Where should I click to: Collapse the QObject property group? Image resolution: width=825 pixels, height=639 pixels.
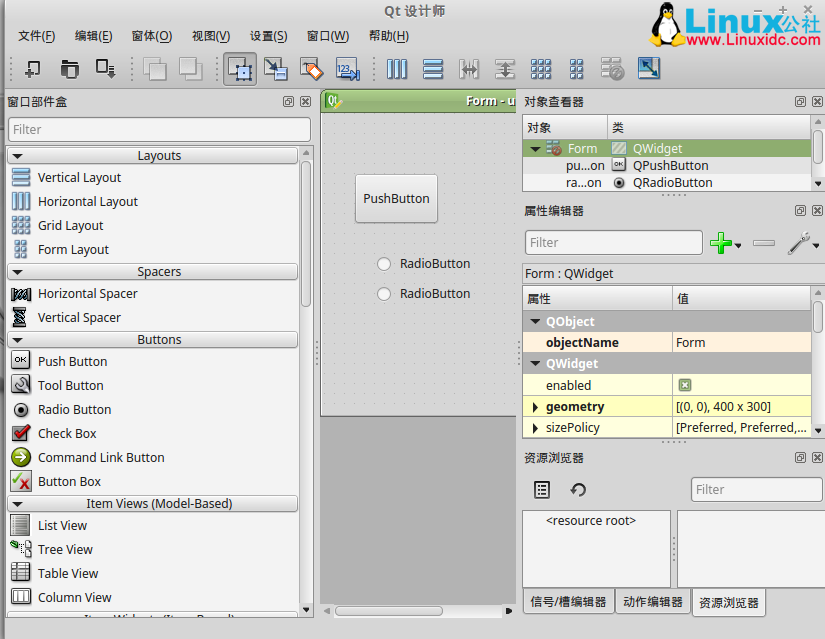536,321
